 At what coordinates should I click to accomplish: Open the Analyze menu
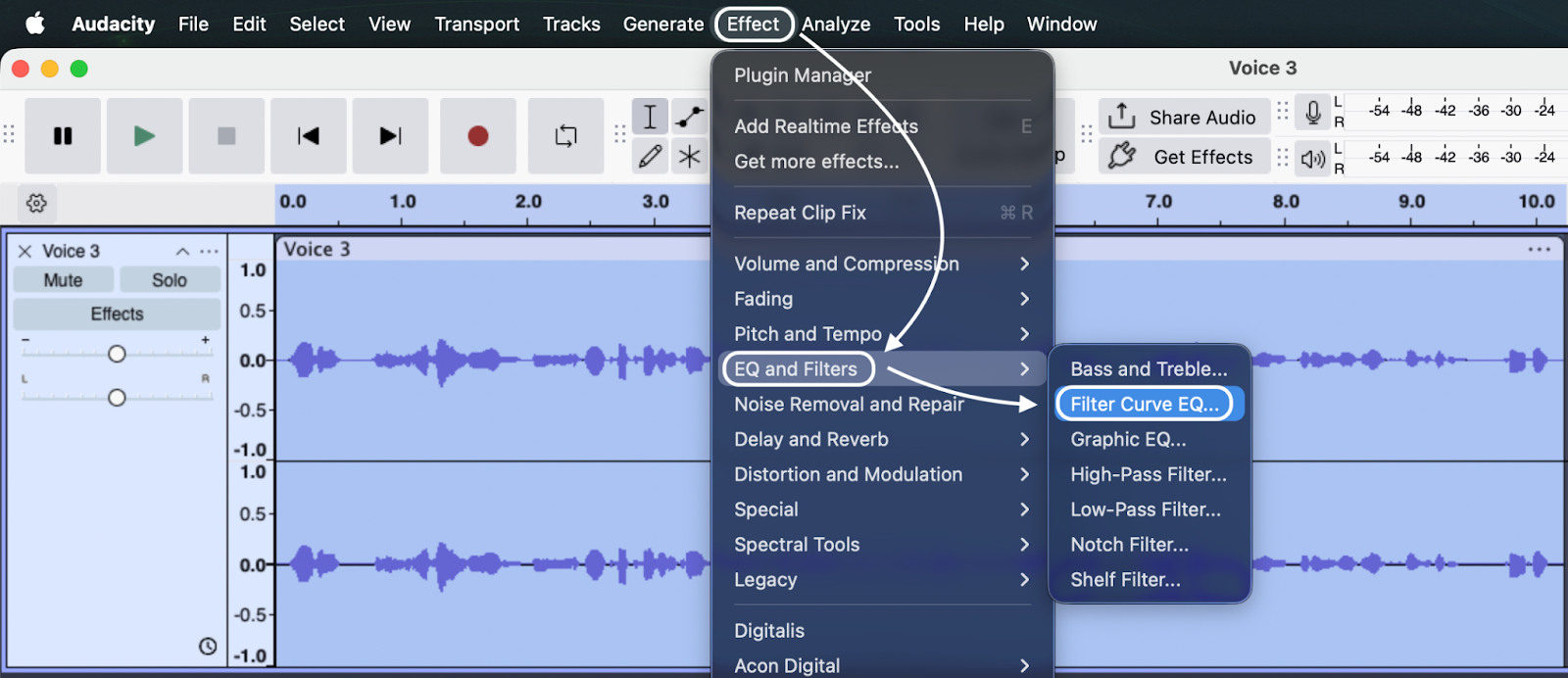(x=836, y=24)
